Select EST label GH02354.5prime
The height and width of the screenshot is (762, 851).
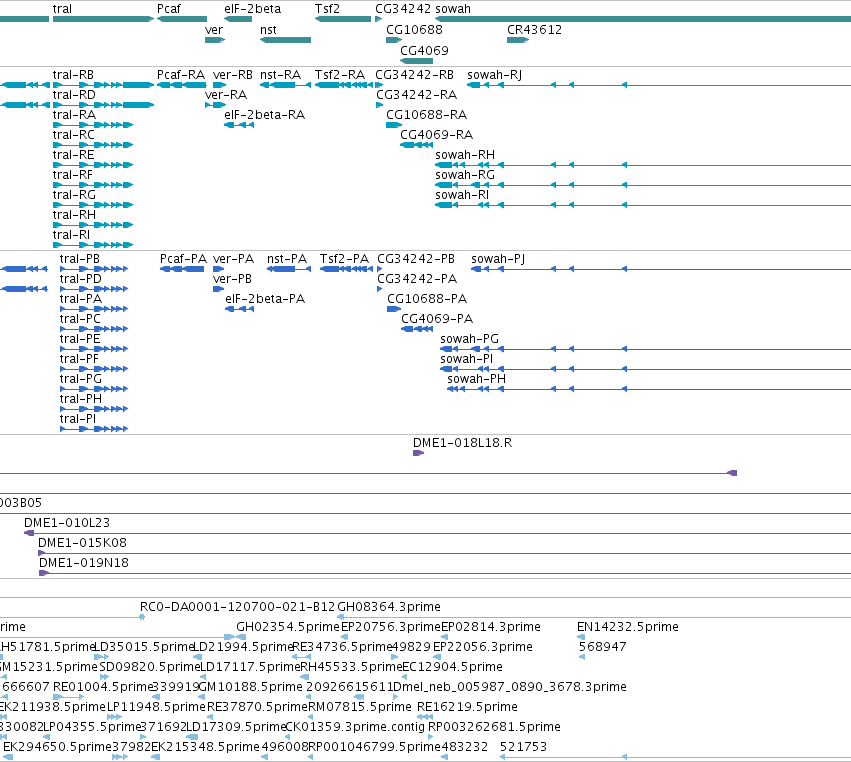pos(288,627)
